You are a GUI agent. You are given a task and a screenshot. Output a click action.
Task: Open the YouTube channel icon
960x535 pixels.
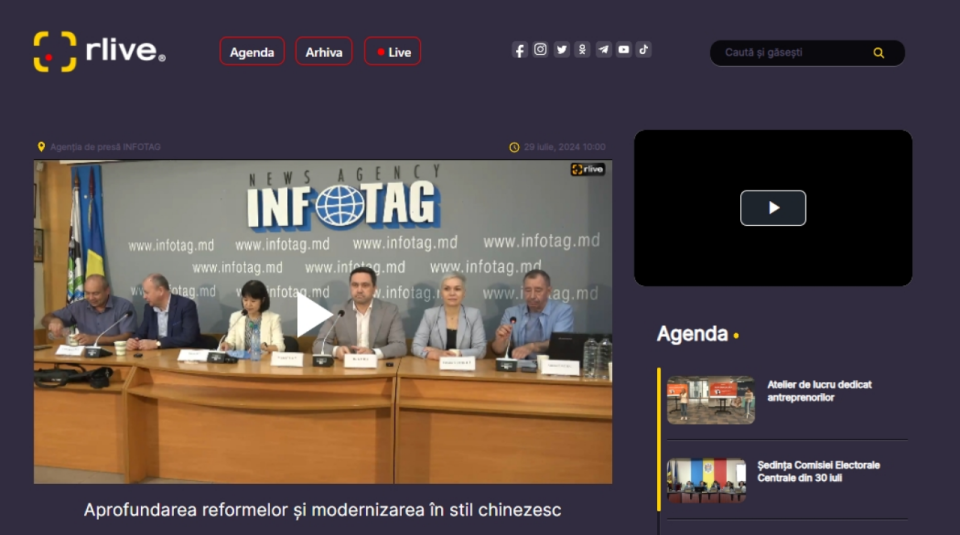point(623,50)
